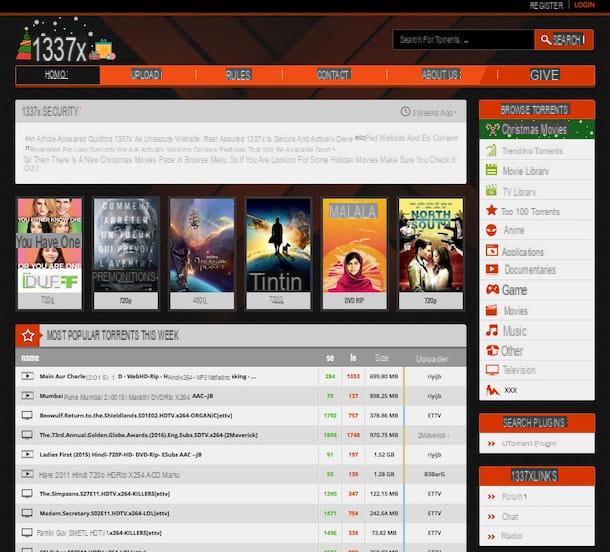Viewport: 610px width, 552px height.
Task: Click TV icon next to Beowulf torrent
Action: tap(27, 415)
